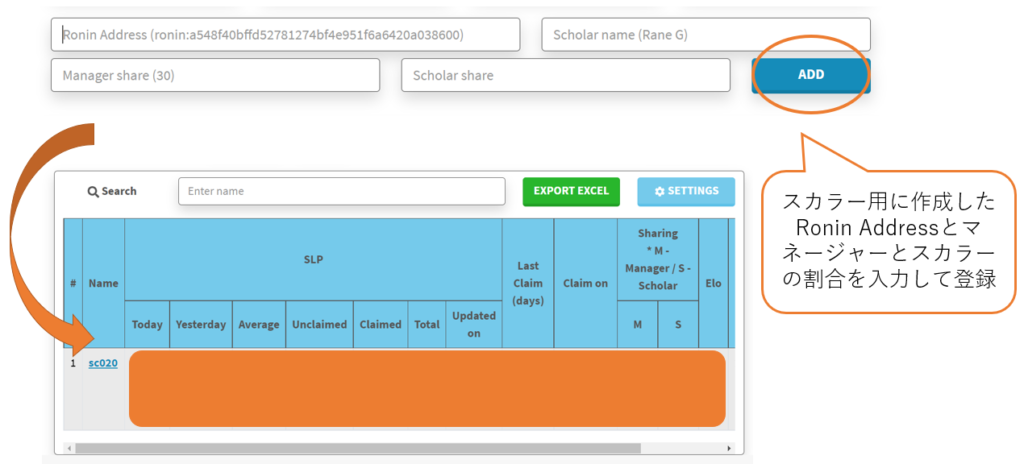
Task: Click the Claimed column header
Action: coord(380,324)
